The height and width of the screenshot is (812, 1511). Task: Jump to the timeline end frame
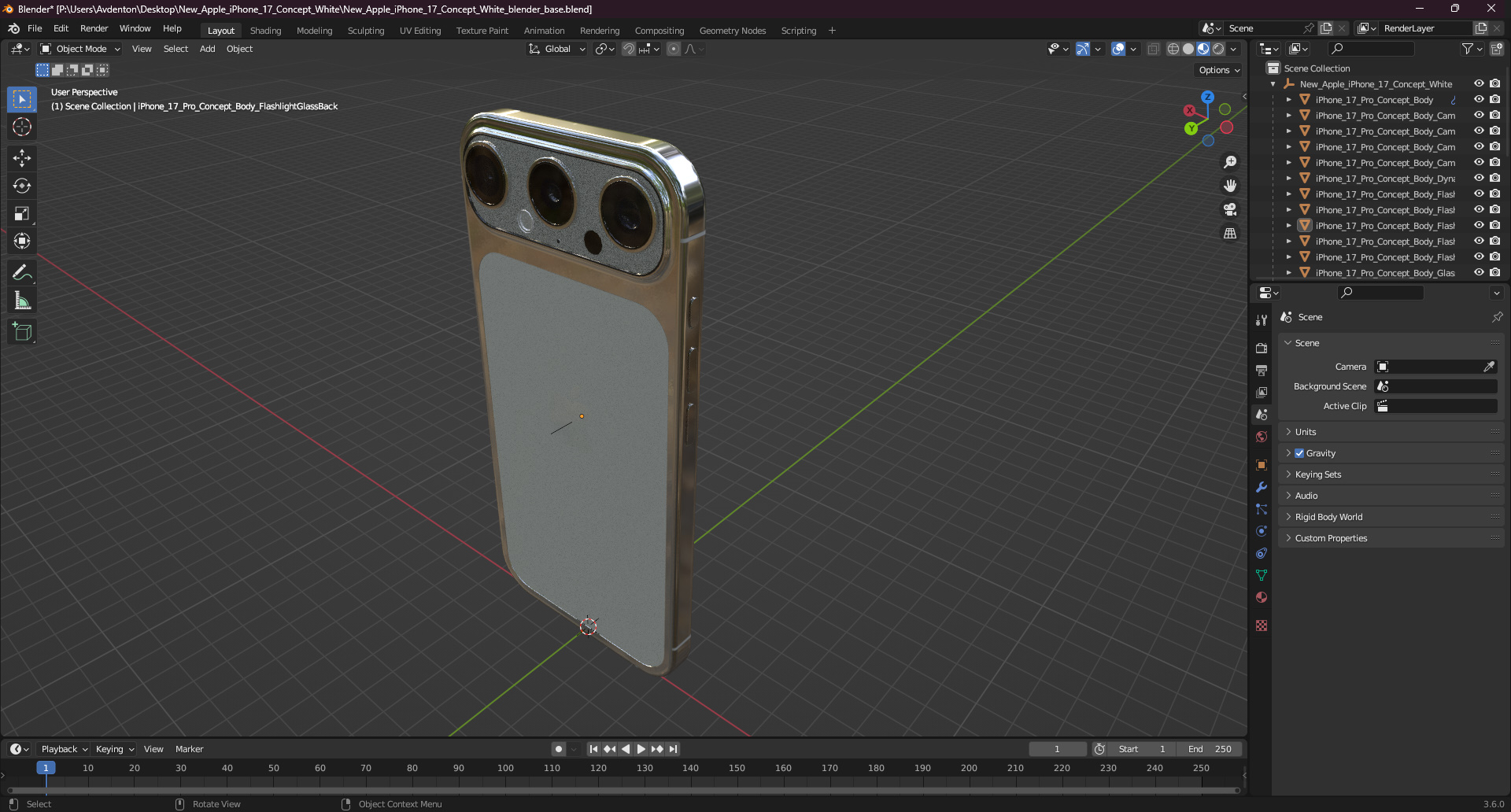(674, 749)
